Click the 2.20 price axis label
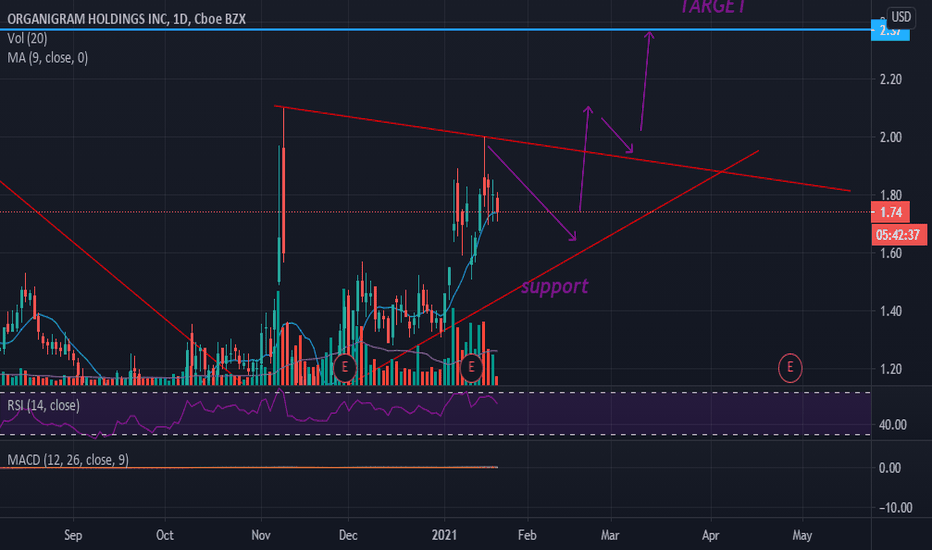The width and height of the screenshot is (932, 550). 890,79
